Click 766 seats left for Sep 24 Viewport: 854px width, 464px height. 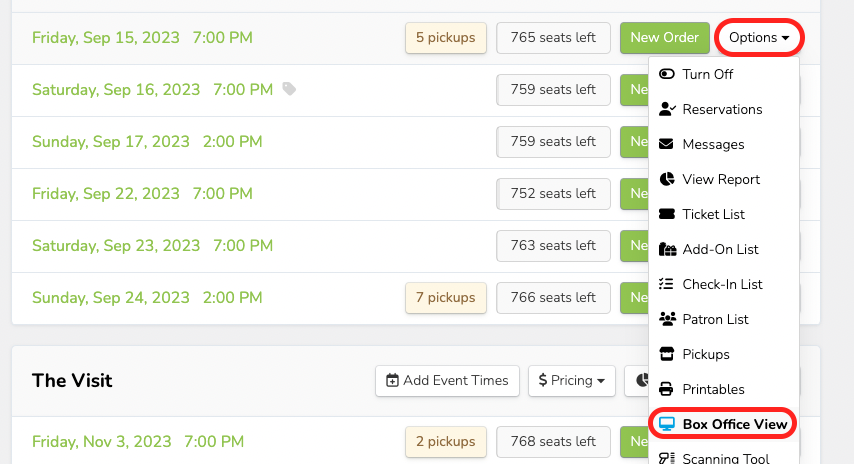[553, 297]
